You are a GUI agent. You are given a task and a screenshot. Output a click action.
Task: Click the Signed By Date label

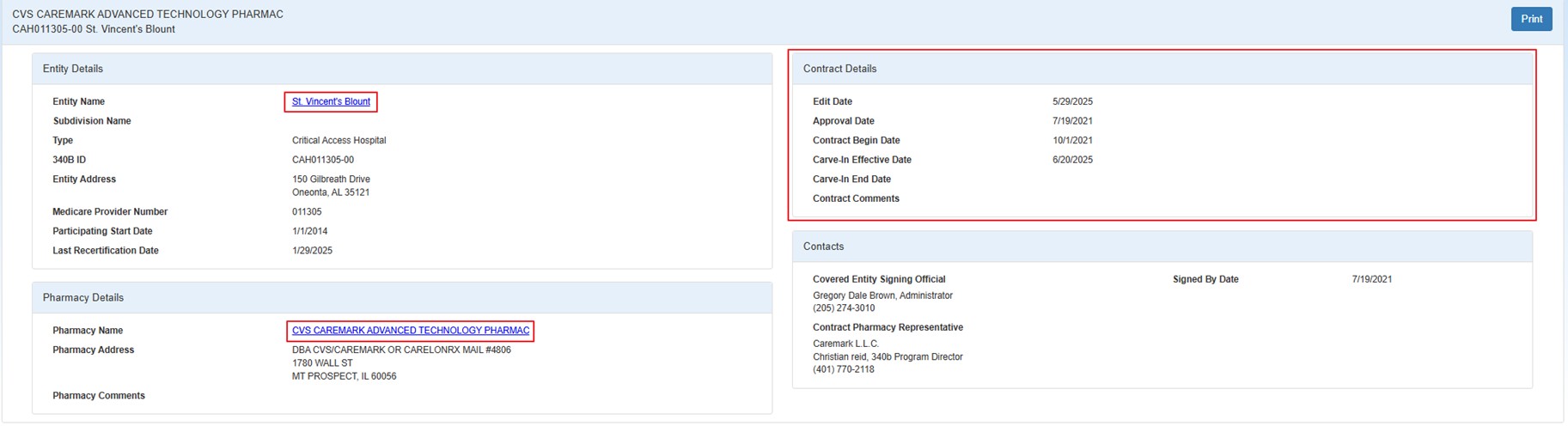(x=1205, y=279)
